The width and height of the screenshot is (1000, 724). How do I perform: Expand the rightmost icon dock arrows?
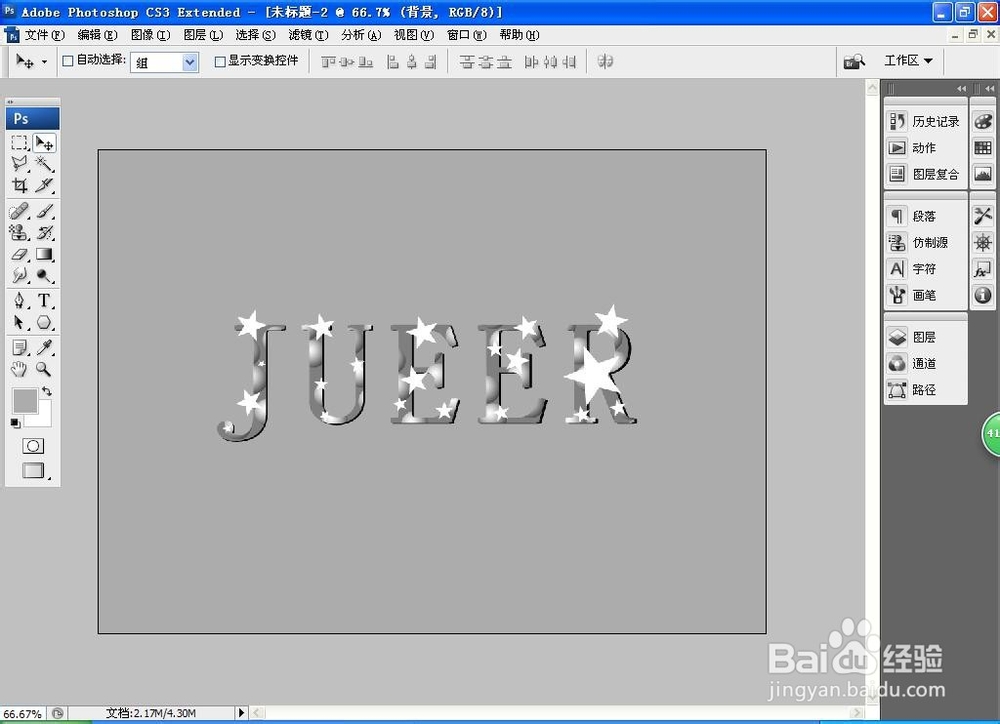989,89
